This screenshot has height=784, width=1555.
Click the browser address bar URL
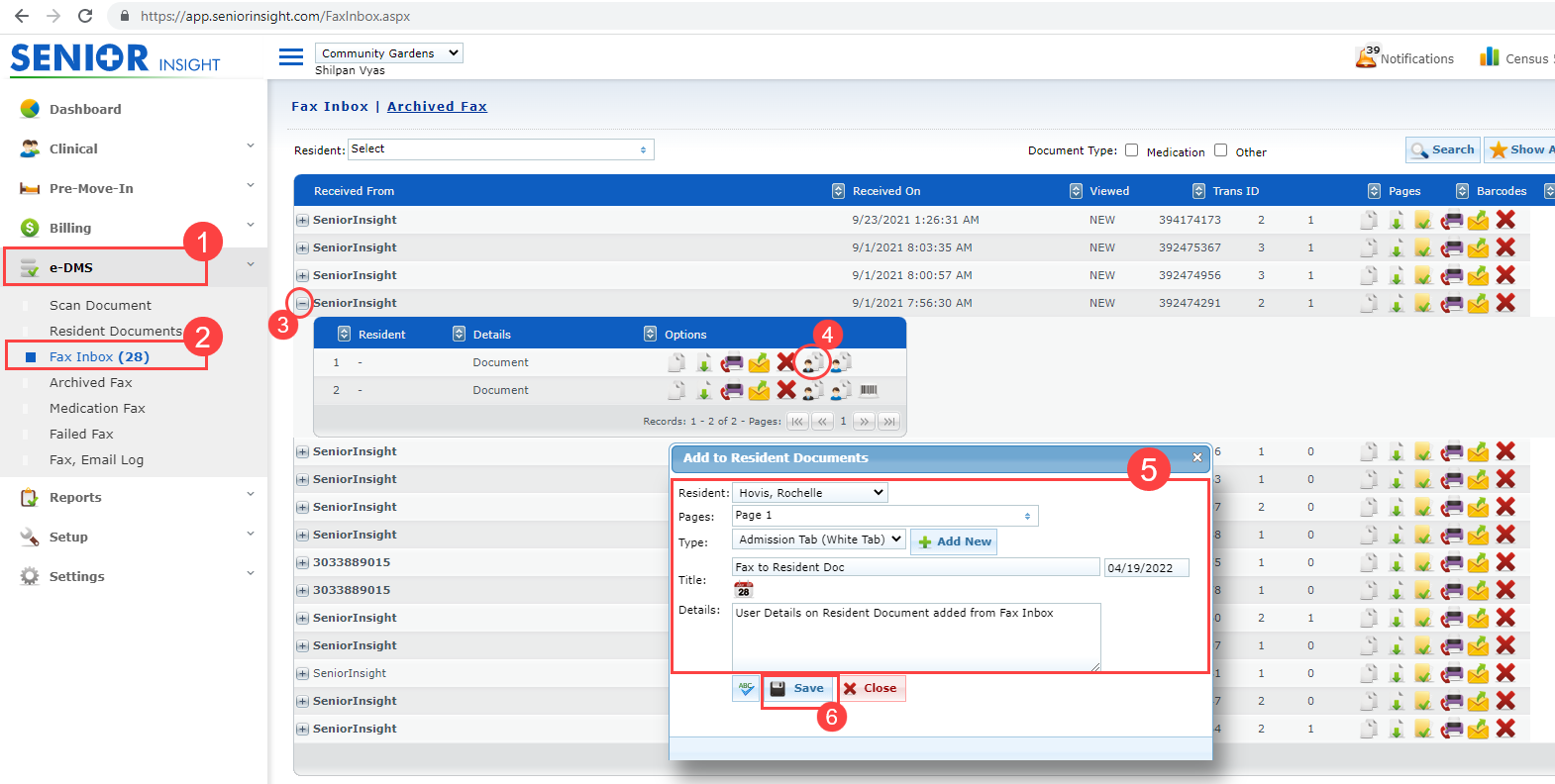coord(275,16)
